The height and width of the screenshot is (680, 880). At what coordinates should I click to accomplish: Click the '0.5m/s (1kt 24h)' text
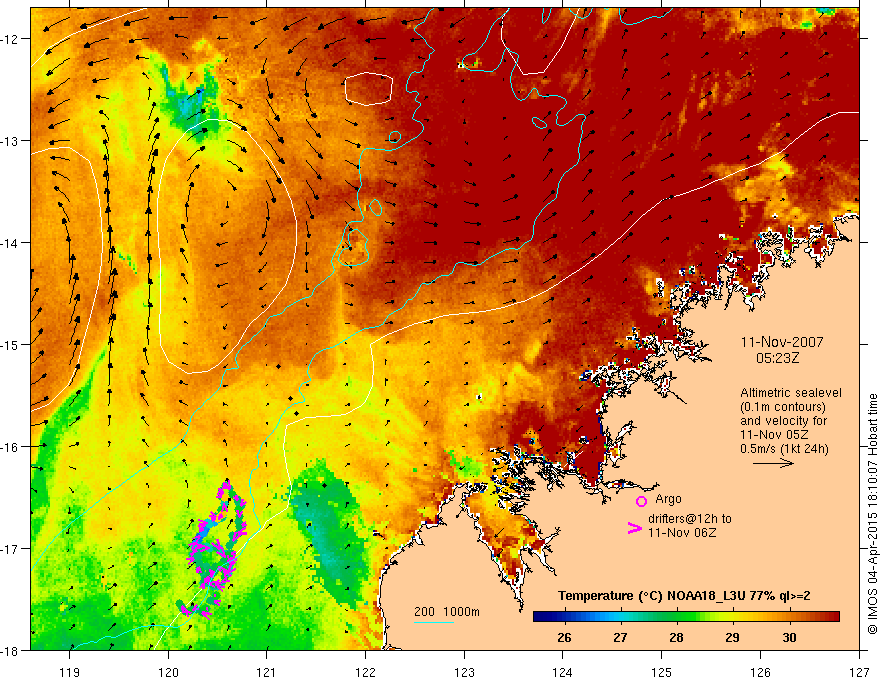click(785, 449)
